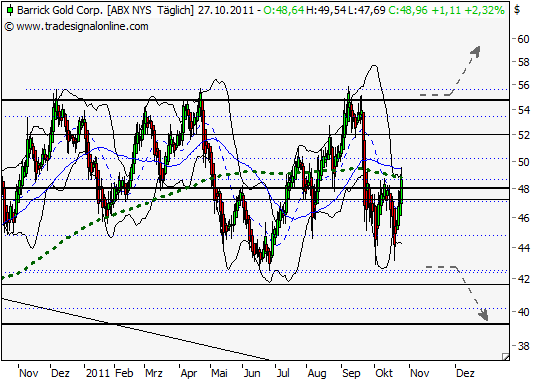Click the high price H:49,54
Screen dimensions: 533x380
326,10
